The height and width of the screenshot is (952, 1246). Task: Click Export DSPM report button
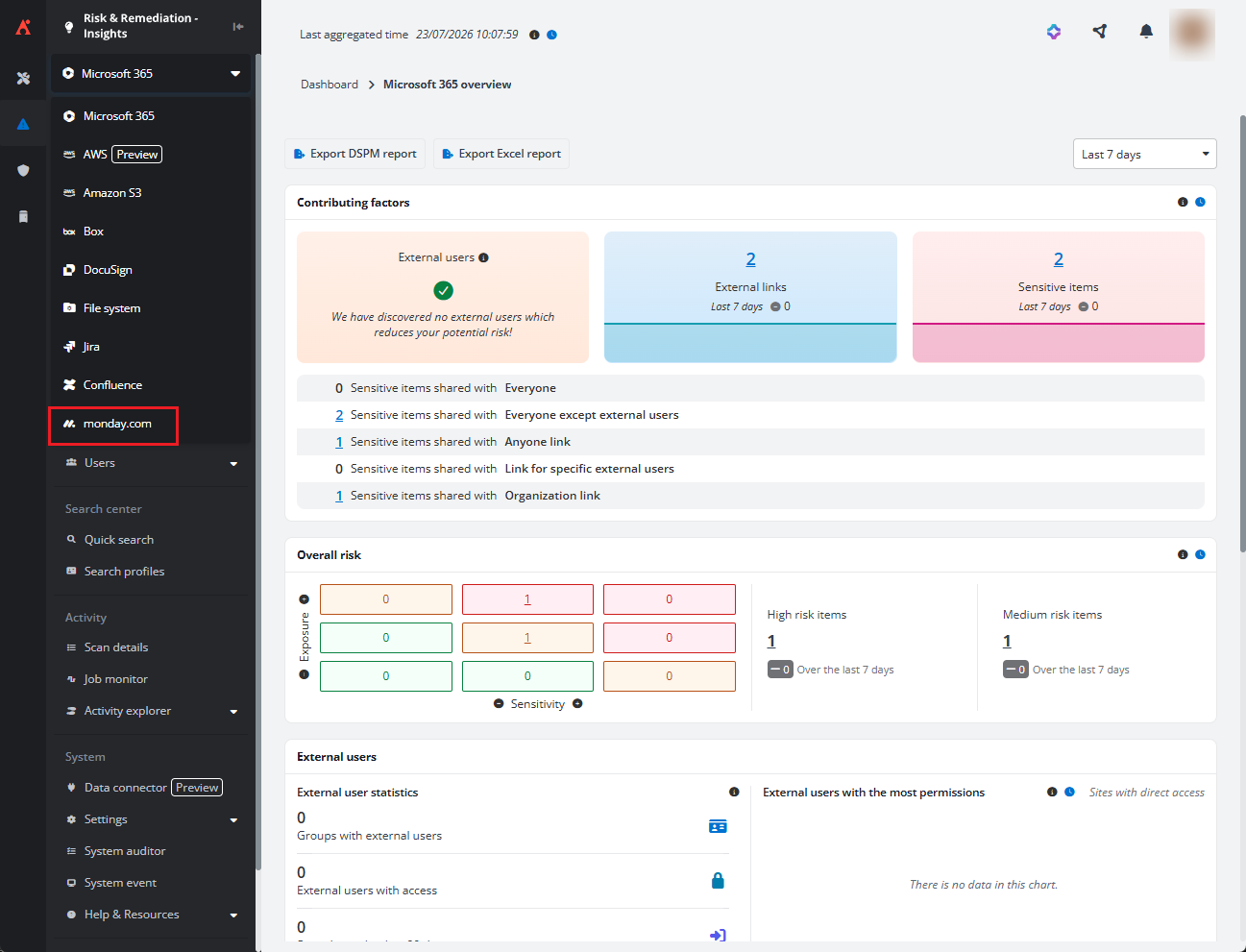(x=355, y=154)
